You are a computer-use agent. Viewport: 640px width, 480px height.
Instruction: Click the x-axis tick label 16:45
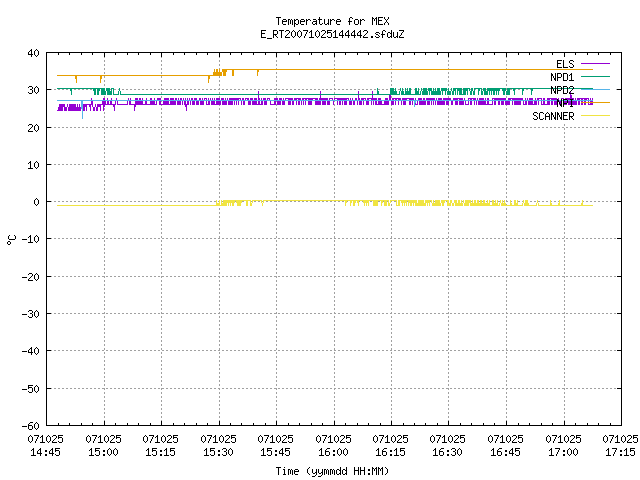click(506, 452)
